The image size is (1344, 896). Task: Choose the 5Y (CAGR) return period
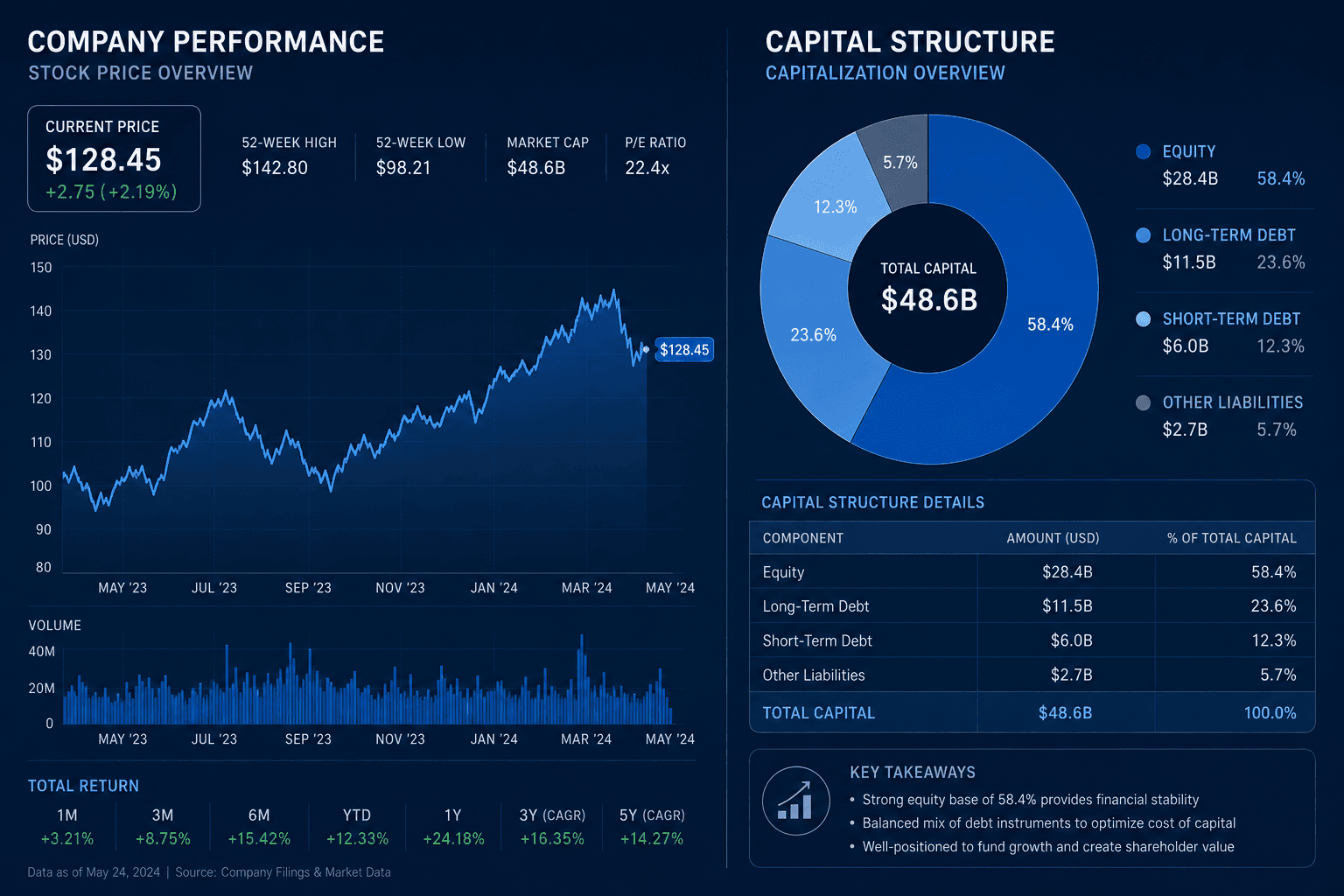[652, 827]
